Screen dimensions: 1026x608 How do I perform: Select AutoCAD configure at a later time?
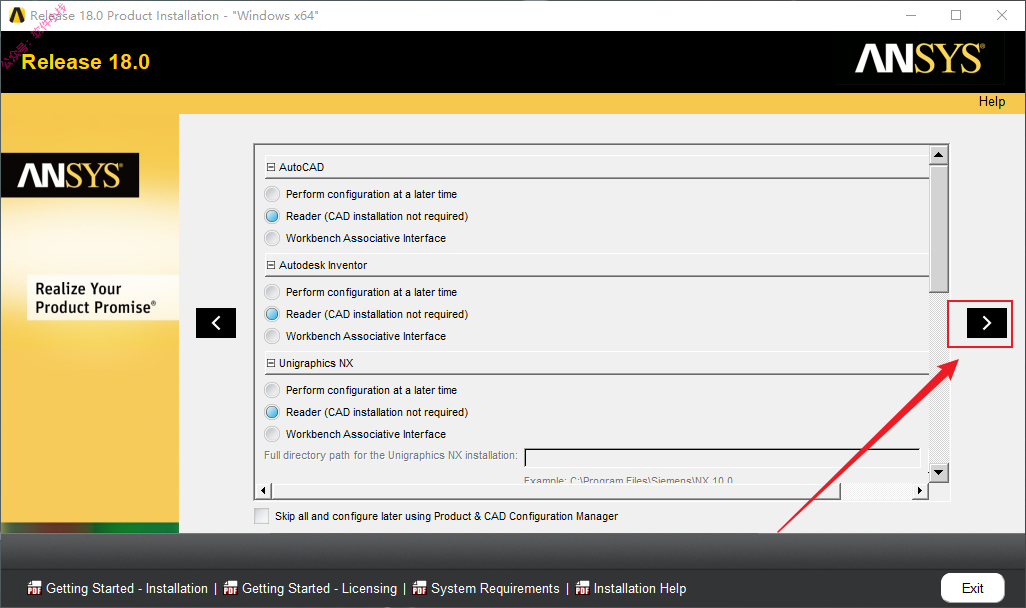[x=272, y=194]
